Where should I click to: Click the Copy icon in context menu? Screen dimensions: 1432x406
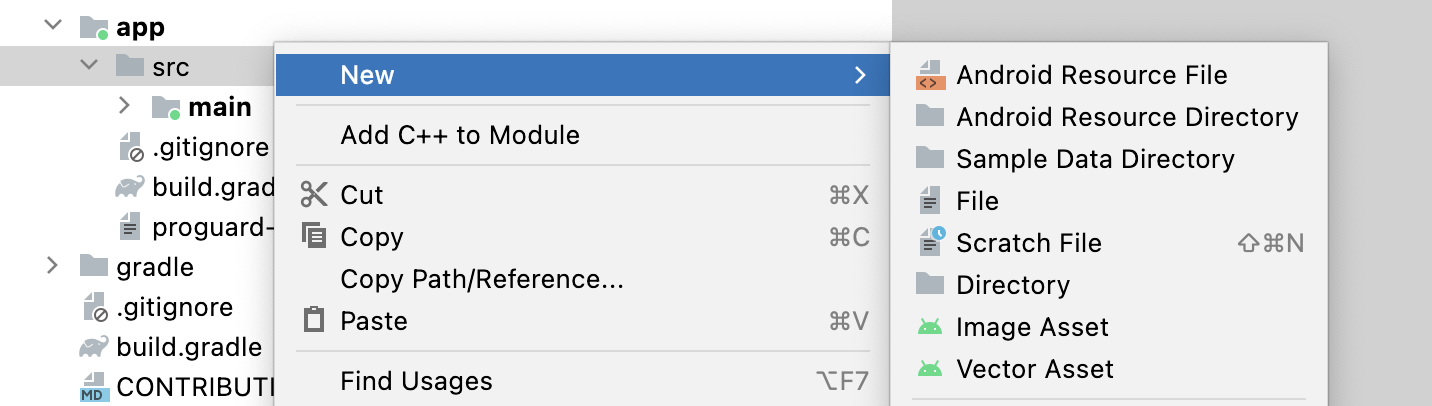coord(314,237)
